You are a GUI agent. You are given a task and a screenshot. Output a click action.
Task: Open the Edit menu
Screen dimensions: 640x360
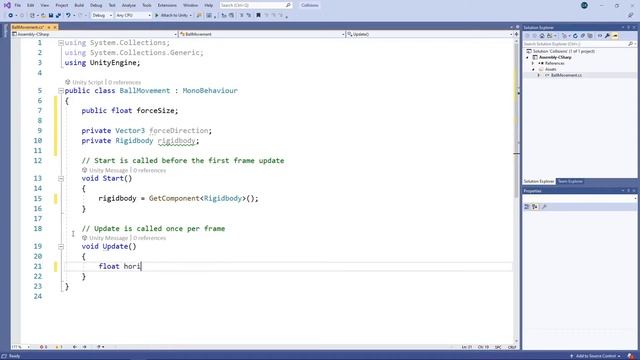tap(31, 5)
